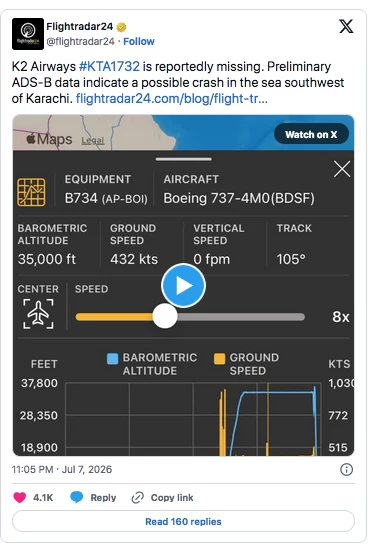Open the Flightradar24 profile avatar
Viewport: 377px width, 546px height.
(x=28, y=34)
